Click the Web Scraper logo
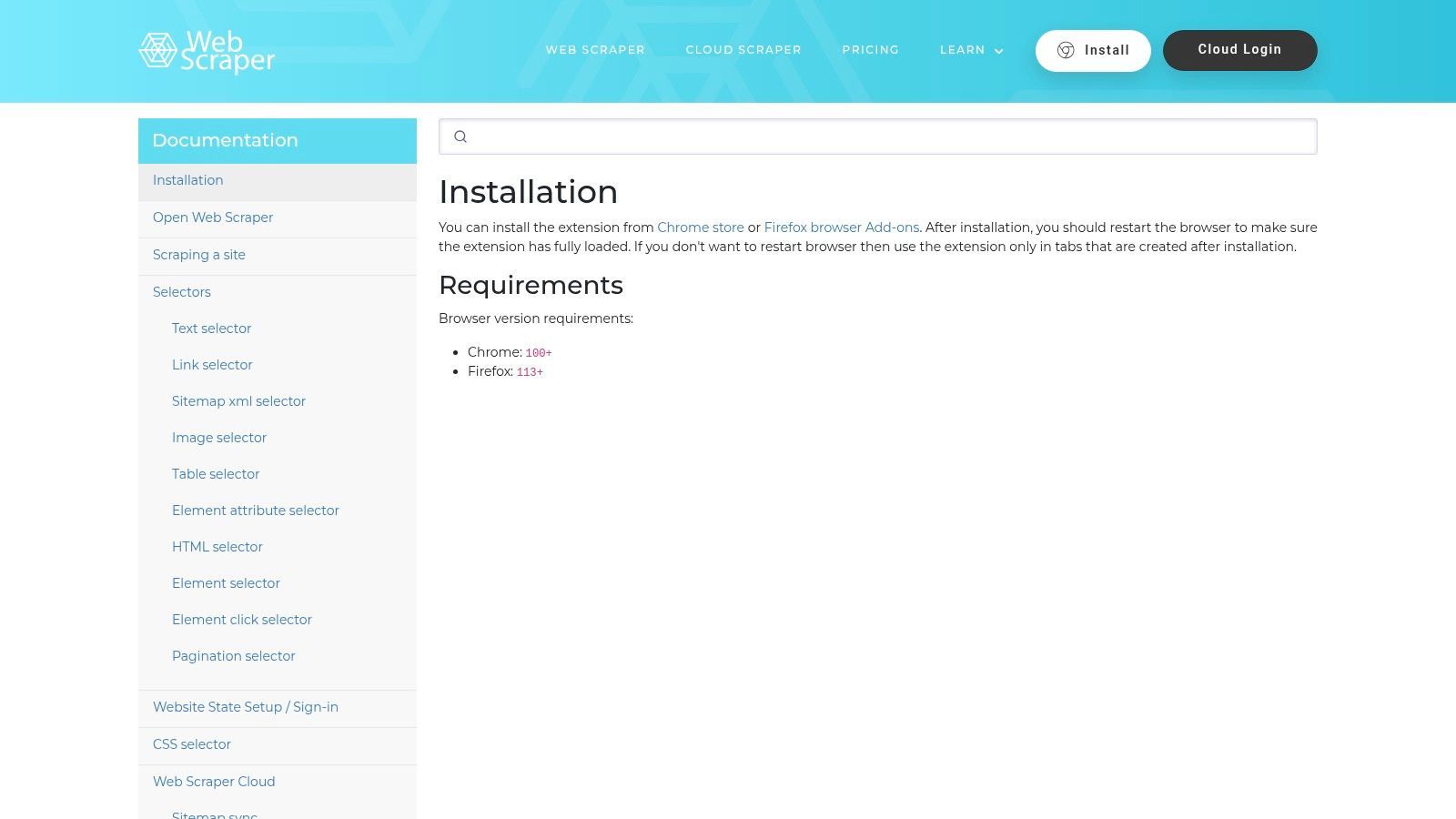Screen dimensions: 1456x819 click(207, 52)
